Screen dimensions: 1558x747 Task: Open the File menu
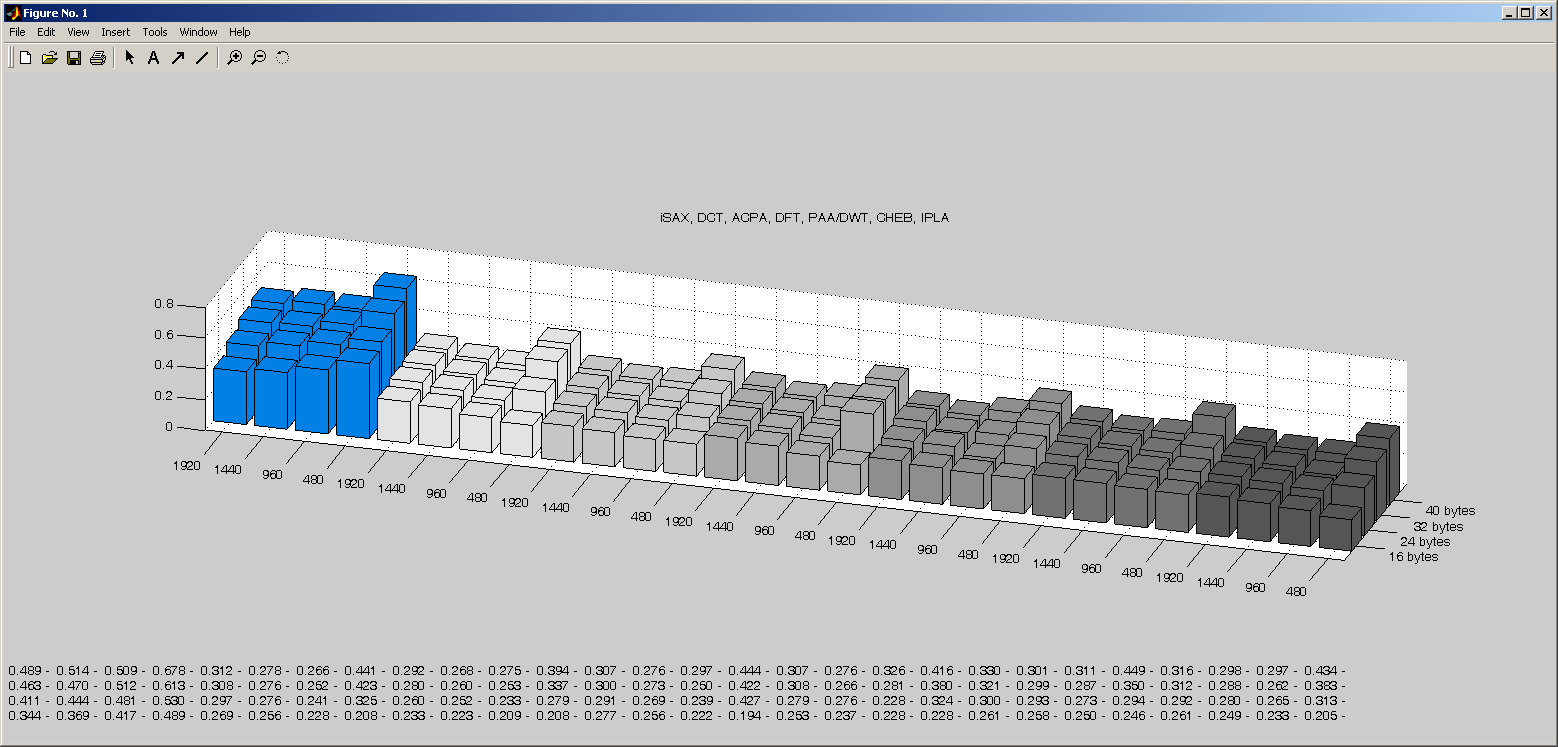click(17, 32)
